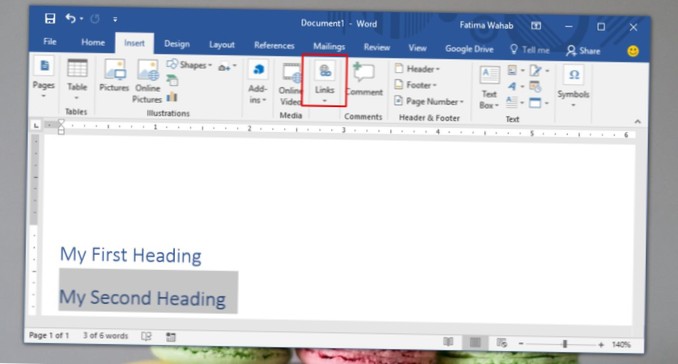Add a new Comment
This screenshot has width=678, height=364.
(x=364, y=79)
